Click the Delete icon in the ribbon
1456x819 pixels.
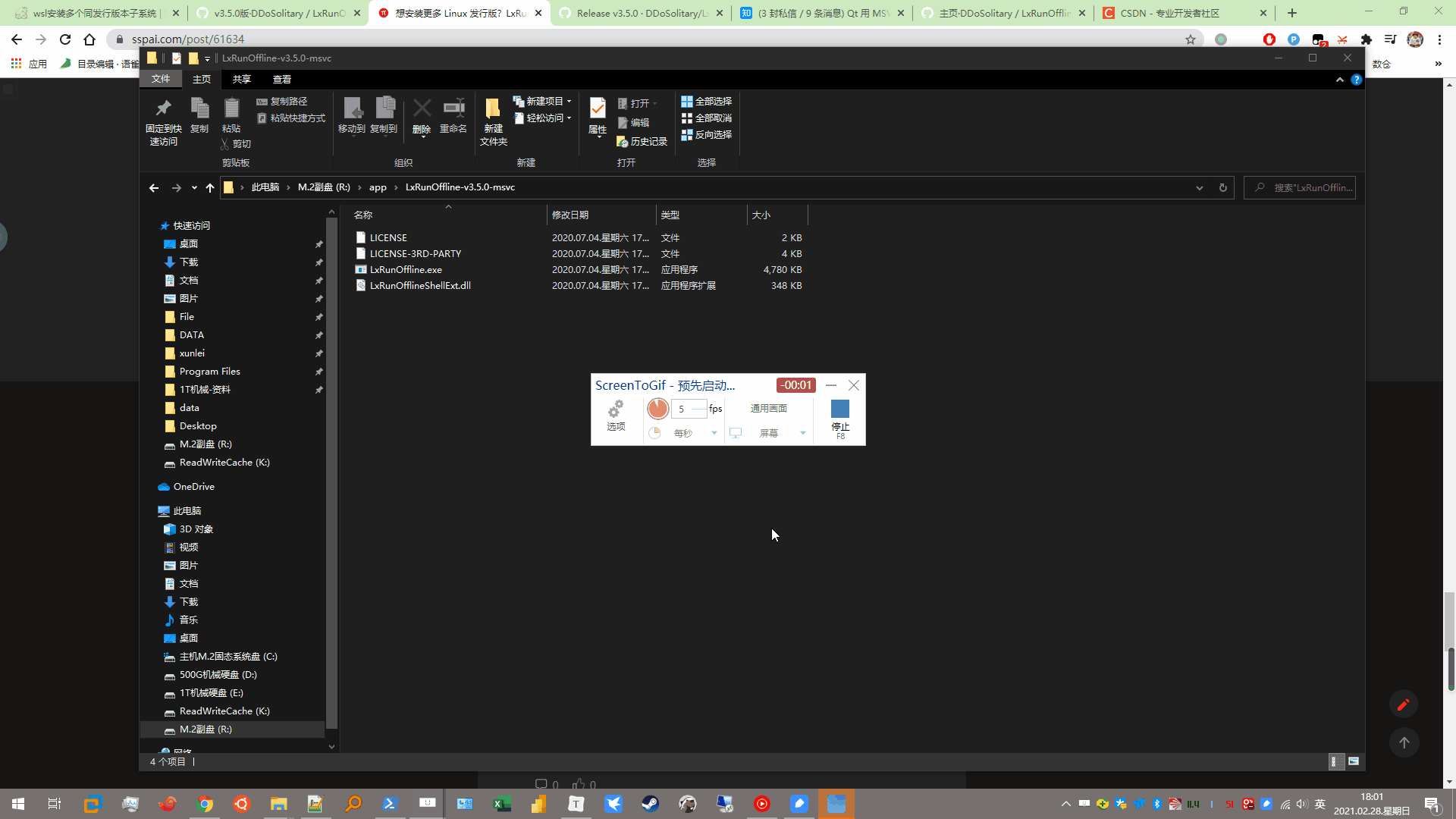422,117
